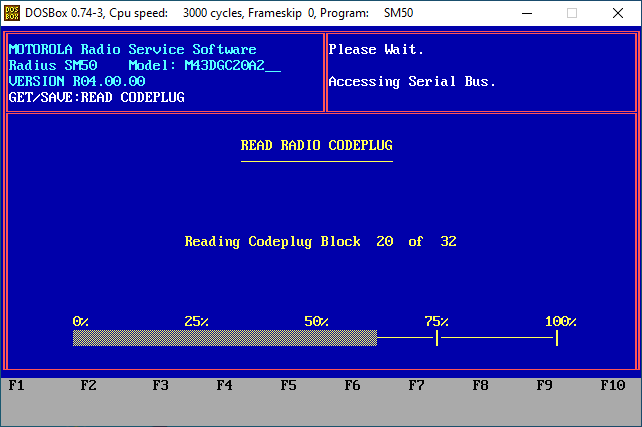The width and height of the screenshot is (642, 427).
Task: Click the F8 function key label
Action: point(480,385)
